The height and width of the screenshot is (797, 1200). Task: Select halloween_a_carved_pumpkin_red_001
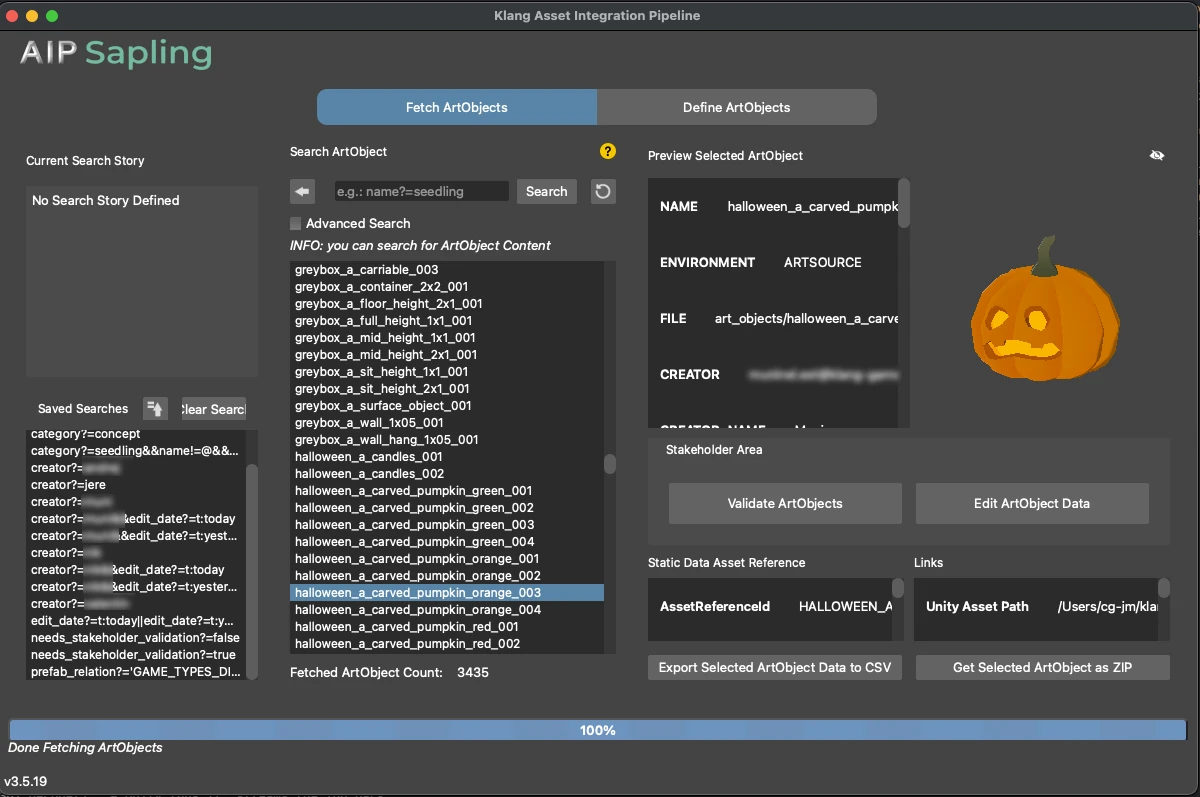coord(447,627)
